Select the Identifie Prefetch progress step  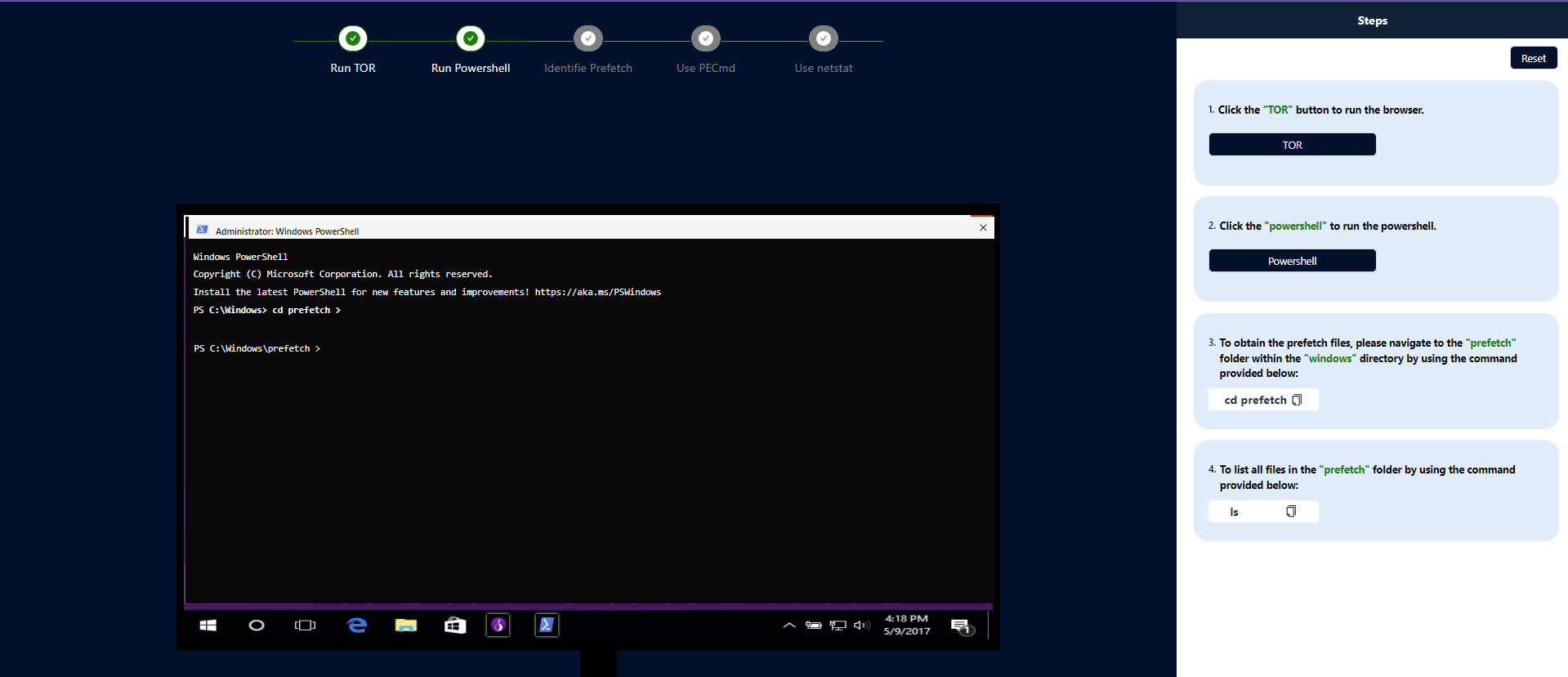tap(588, 38)
